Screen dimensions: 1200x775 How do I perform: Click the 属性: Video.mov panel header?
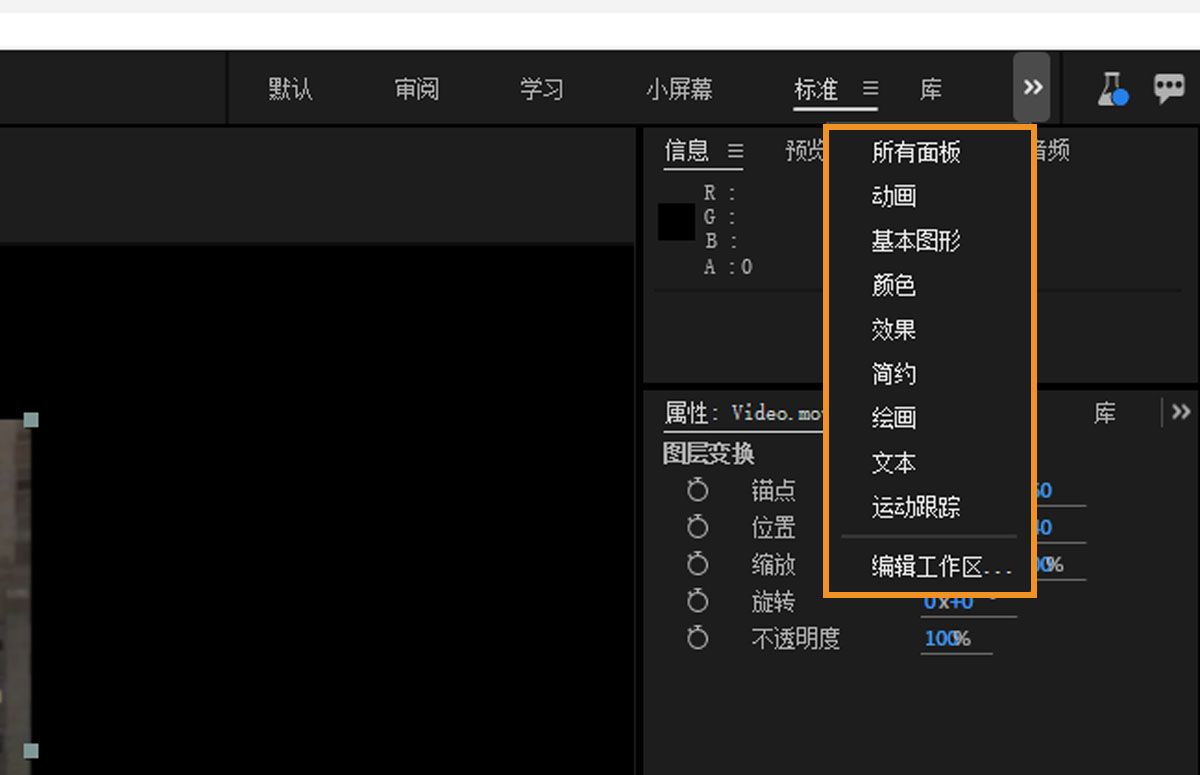point(743,411)
